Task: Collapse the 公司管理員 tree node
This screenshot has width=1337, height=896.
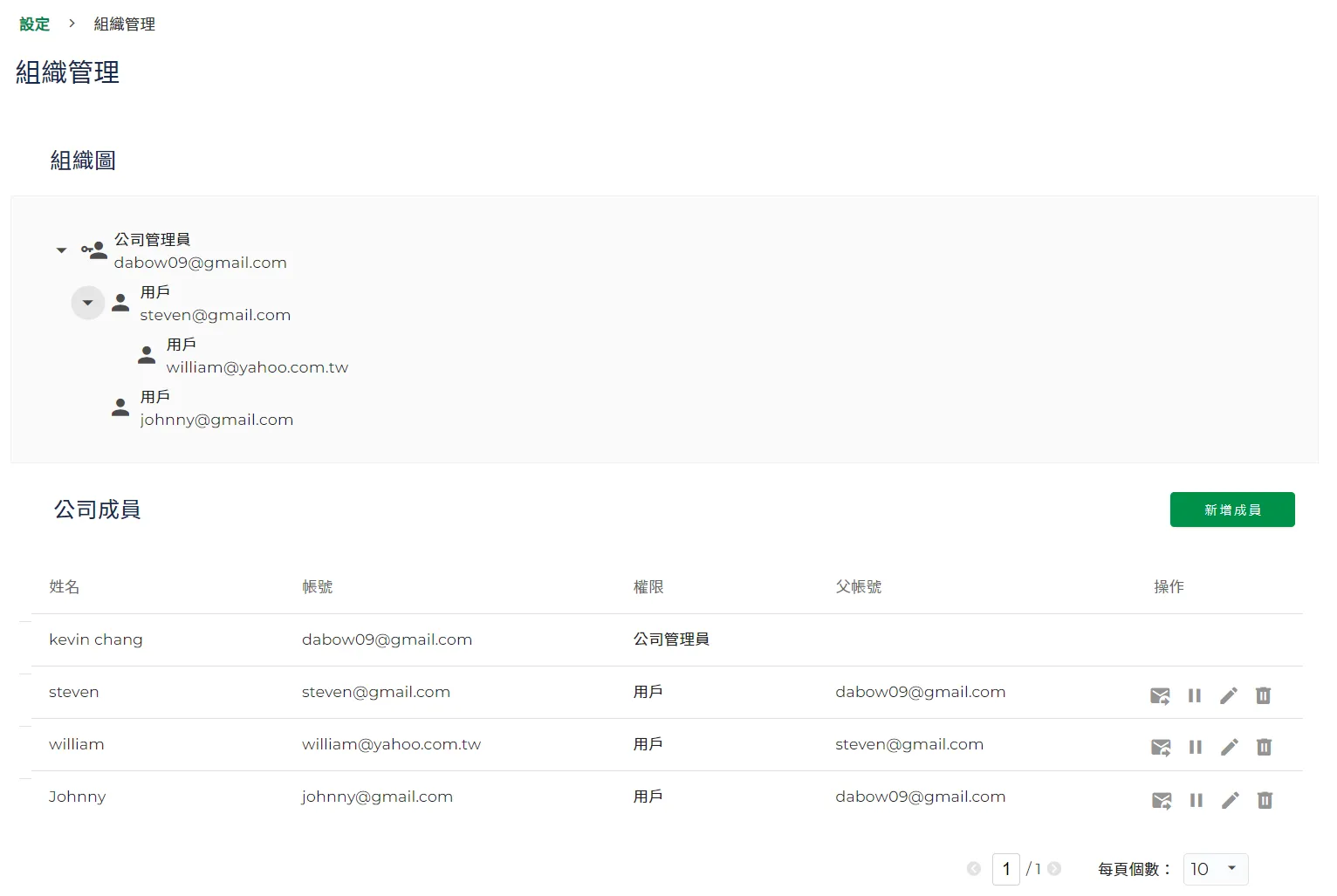Action: click(x=61, y=250)
